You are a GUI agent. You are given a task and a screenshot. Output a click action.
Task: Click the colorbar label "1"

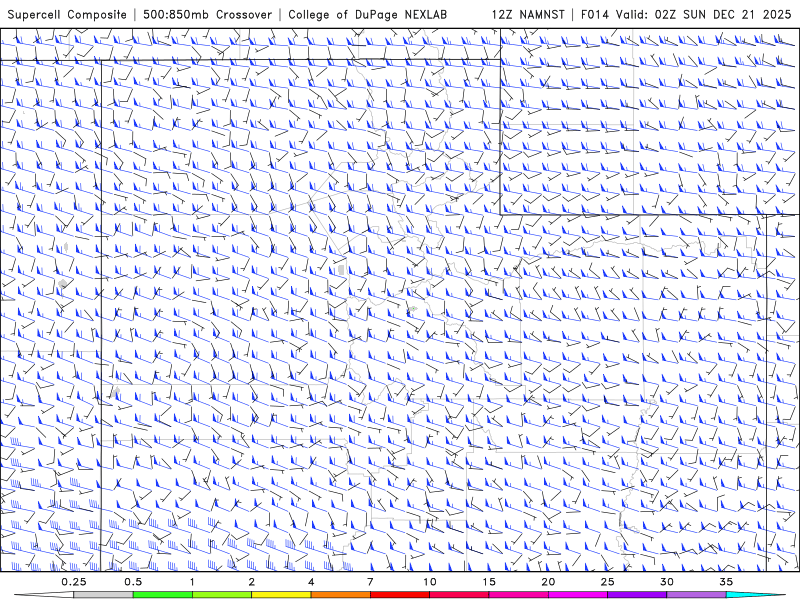(x=192, y=582)
